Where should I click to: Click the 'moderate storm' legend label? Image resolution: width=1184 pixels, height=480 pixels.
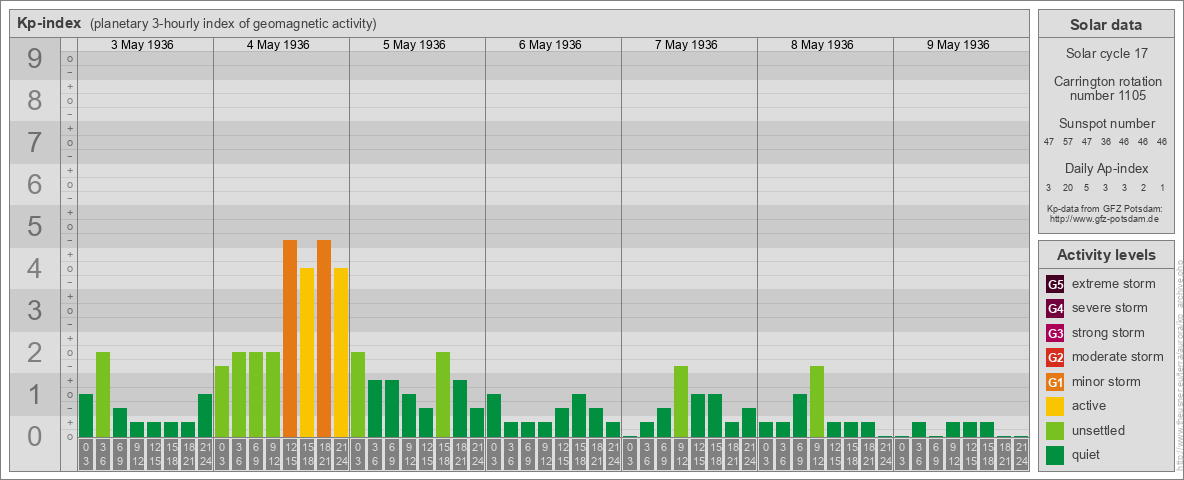(1118, 357)
